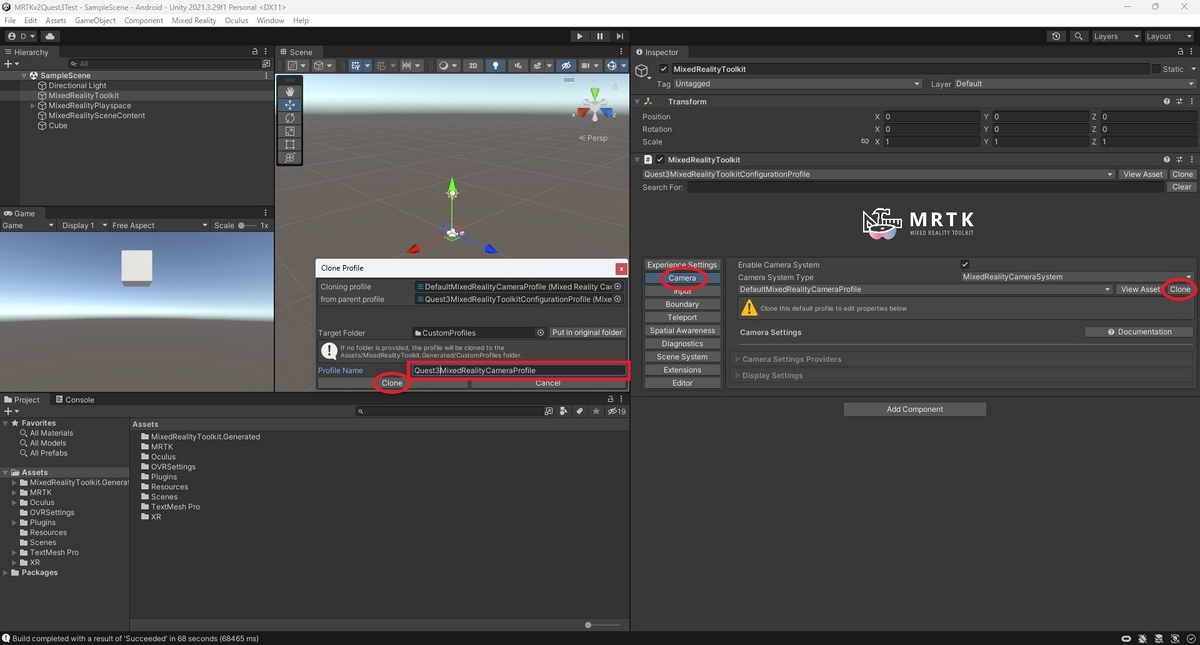The width and height of the screenshot is (1200, 645).
Task: Select Cube in Hierarchy
Action: click(58, 125)
